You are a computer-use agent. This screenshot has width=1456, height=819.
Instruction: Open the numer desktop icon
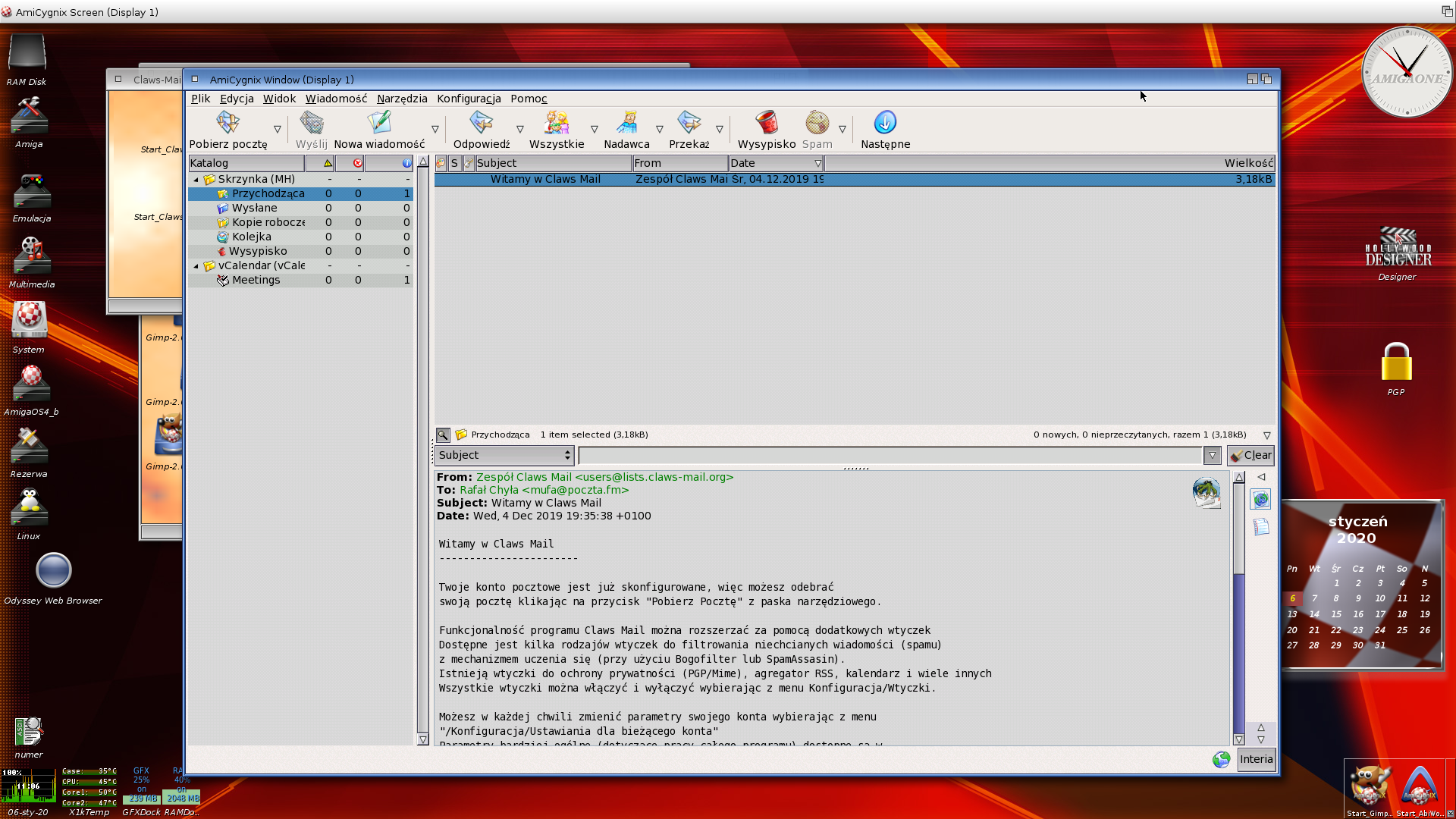tap(29, 732)
